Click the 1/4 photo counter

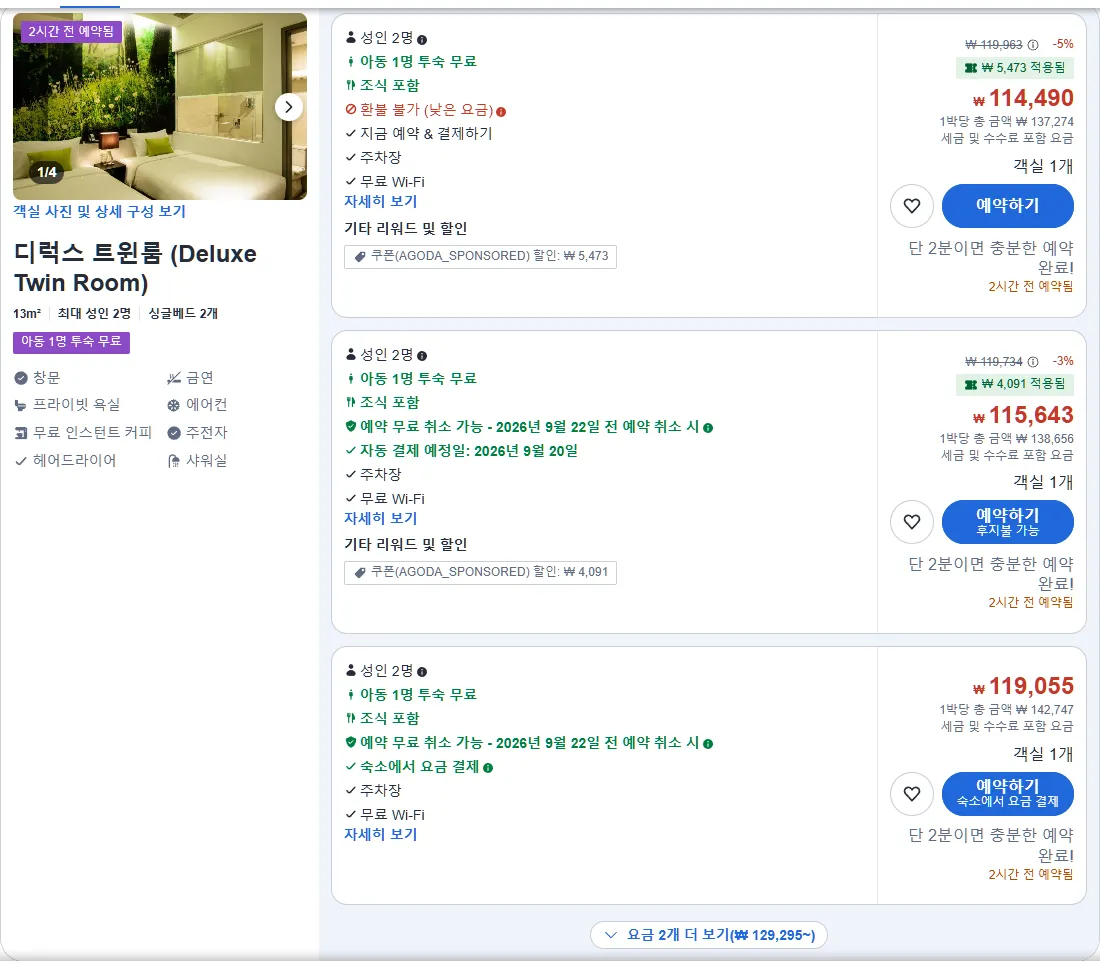pos(47,172)
